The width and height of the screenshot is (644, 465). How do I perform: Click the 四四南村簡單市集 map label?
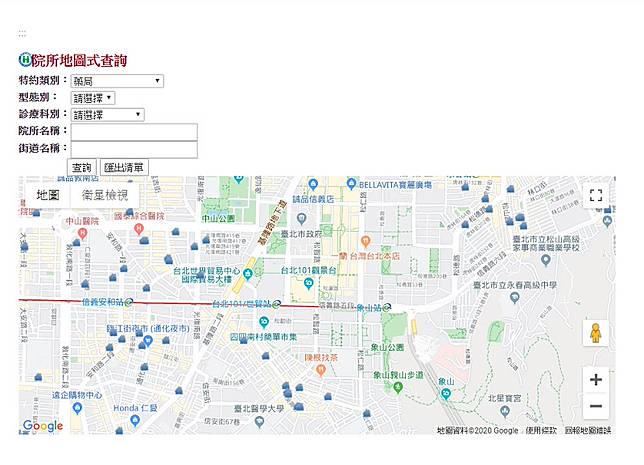click(263, 337)
